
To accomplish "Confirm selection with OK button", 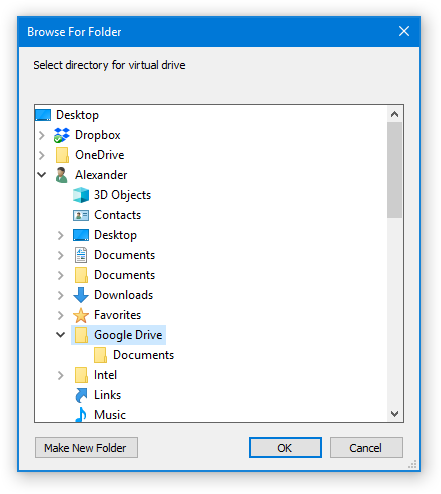I will coord(285,448).
